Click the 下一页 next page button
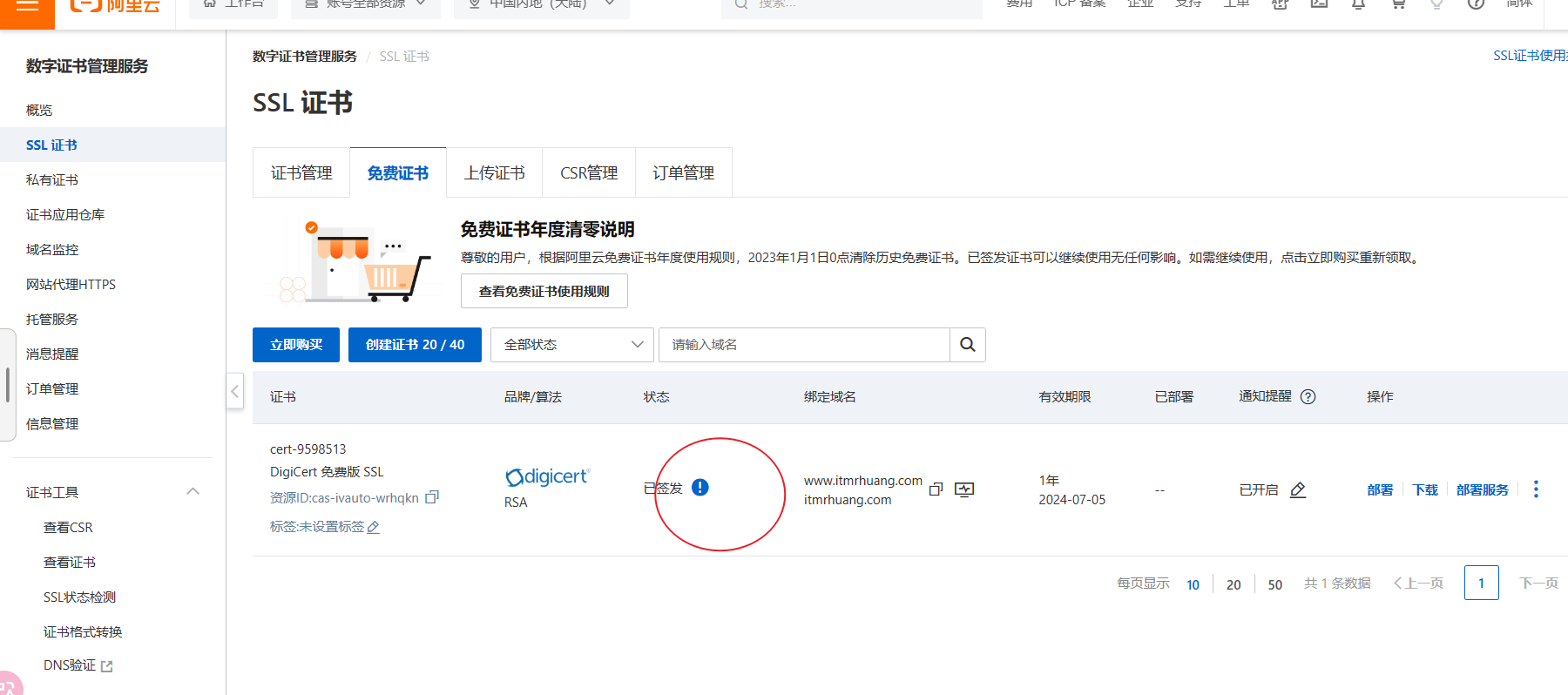The height and width of the screenshot is (695, 1568). 1539,584
